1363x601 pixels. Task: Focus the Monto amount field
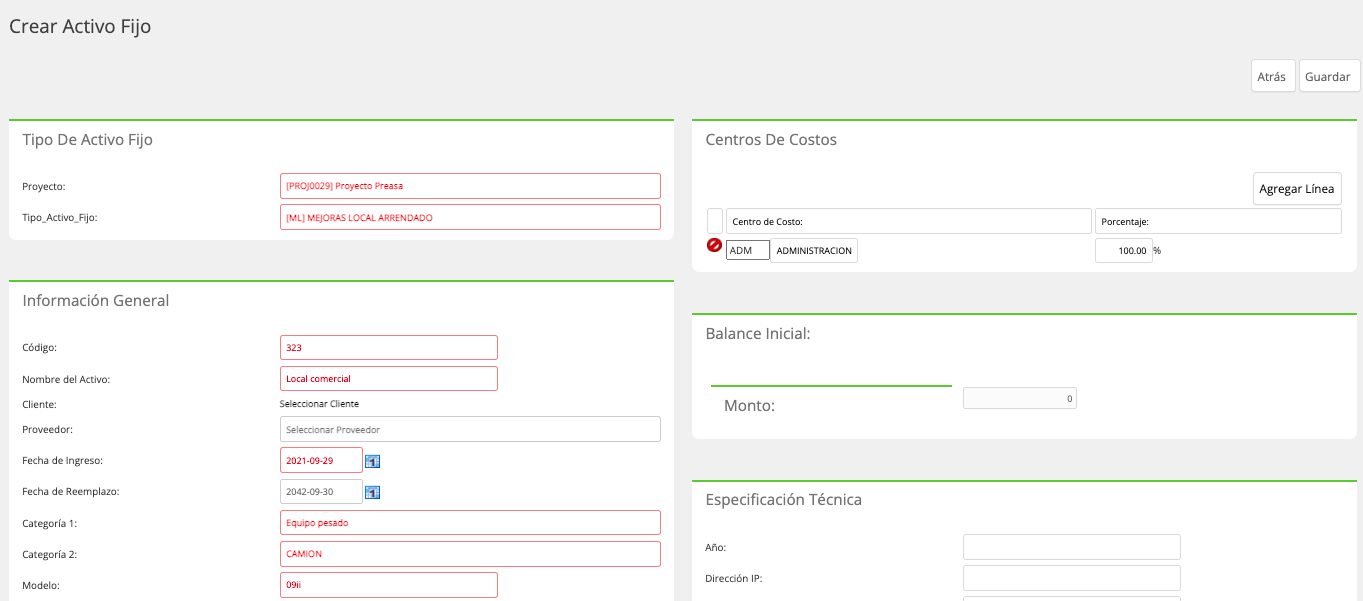(x=1020, y=398)
